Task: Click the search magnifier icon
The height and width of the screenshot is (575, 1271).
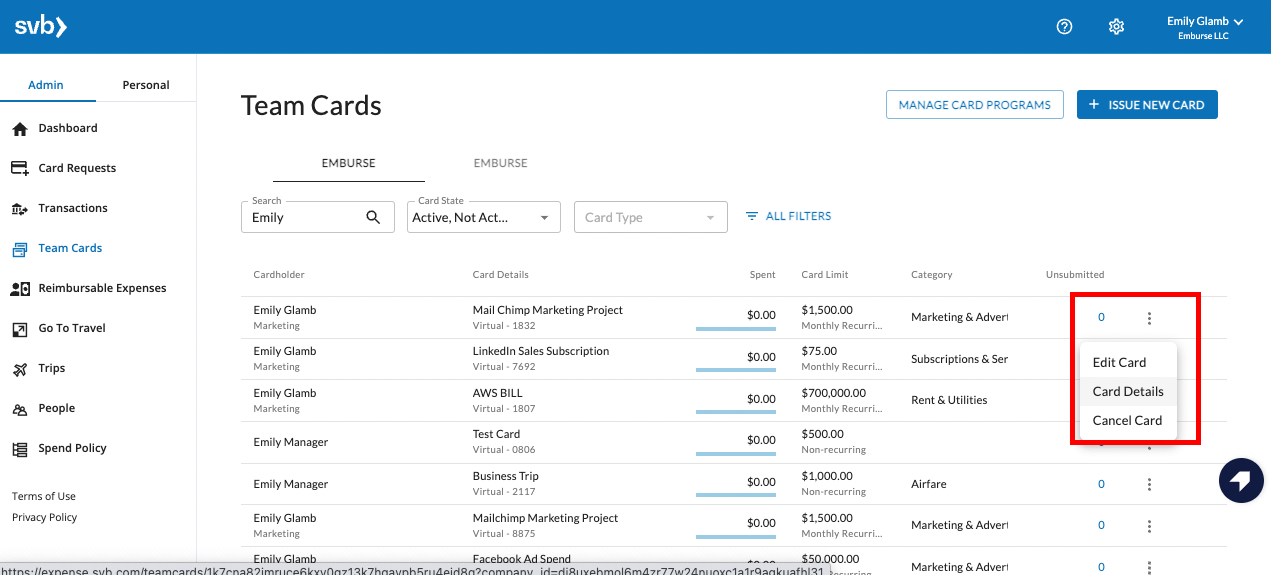Action: [x=373, y=217]
